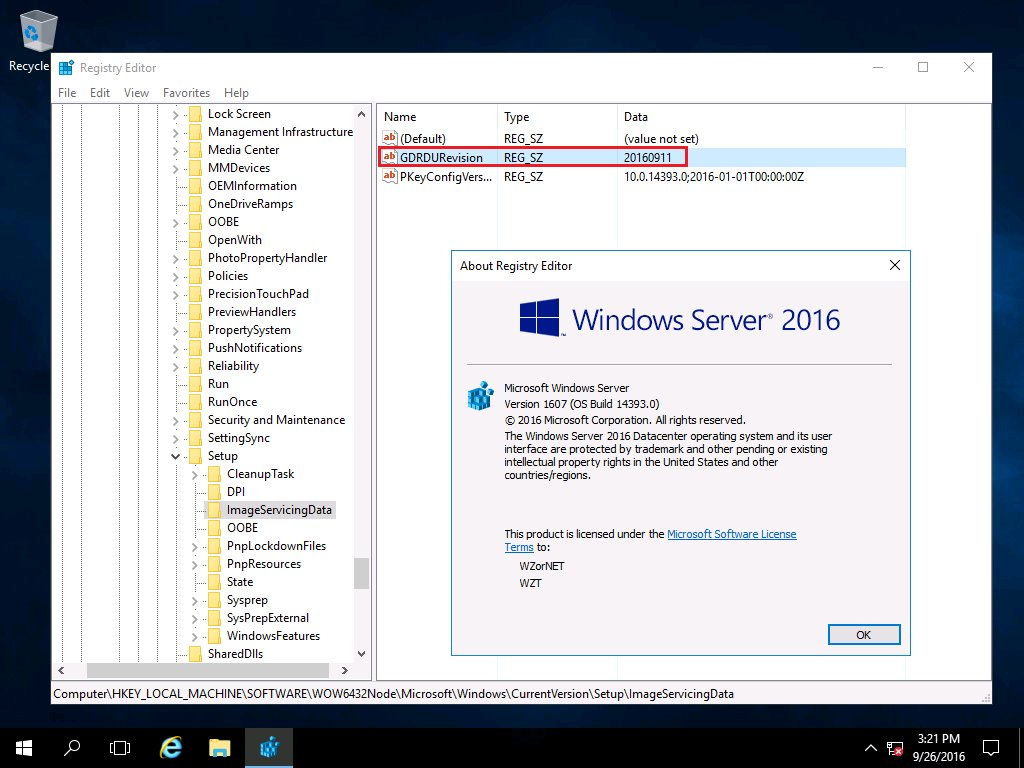Click OK in About Registry Editor
Image resolution: width=1024 pixels, height=768 pixels.
click(863, 635)
